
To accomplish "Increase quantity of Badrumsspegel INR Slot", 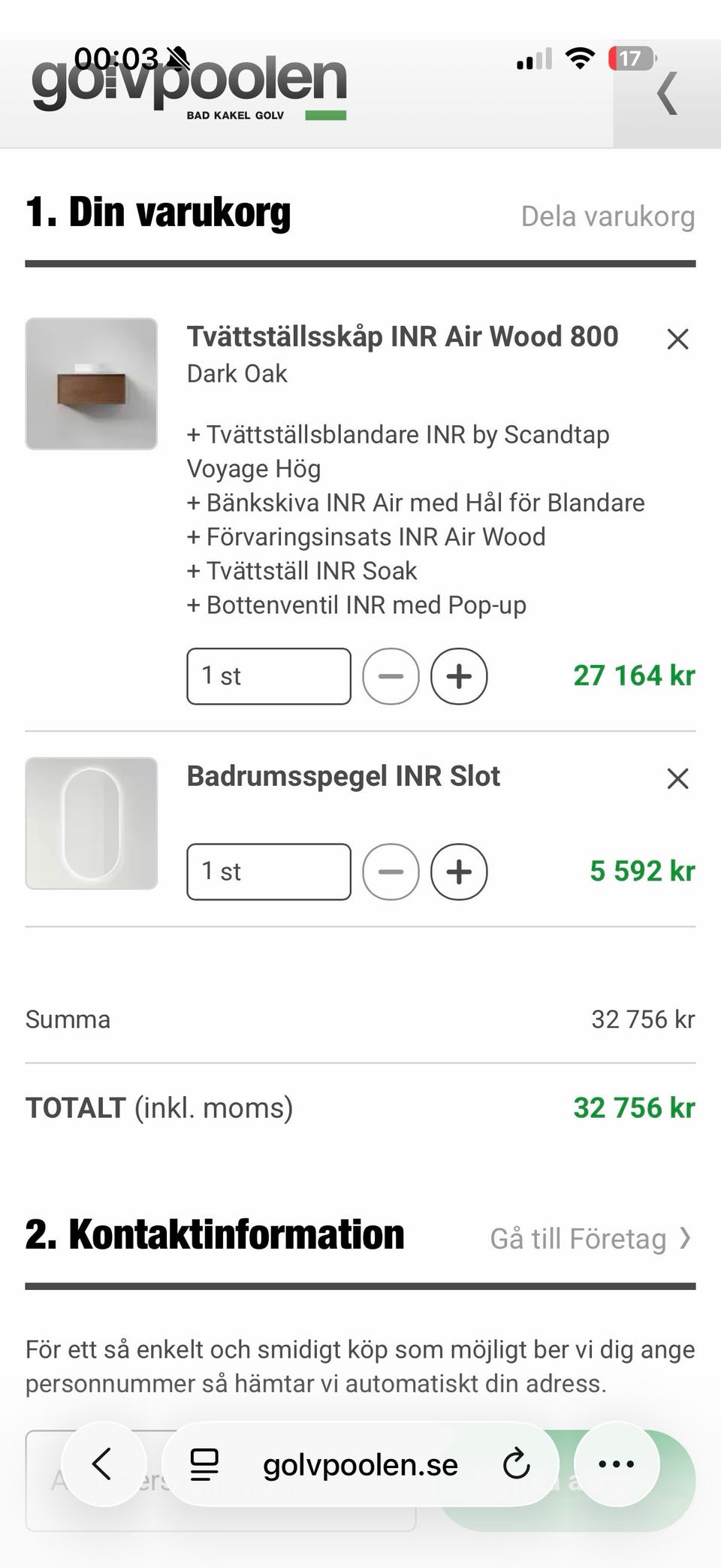I will (459, 872).
